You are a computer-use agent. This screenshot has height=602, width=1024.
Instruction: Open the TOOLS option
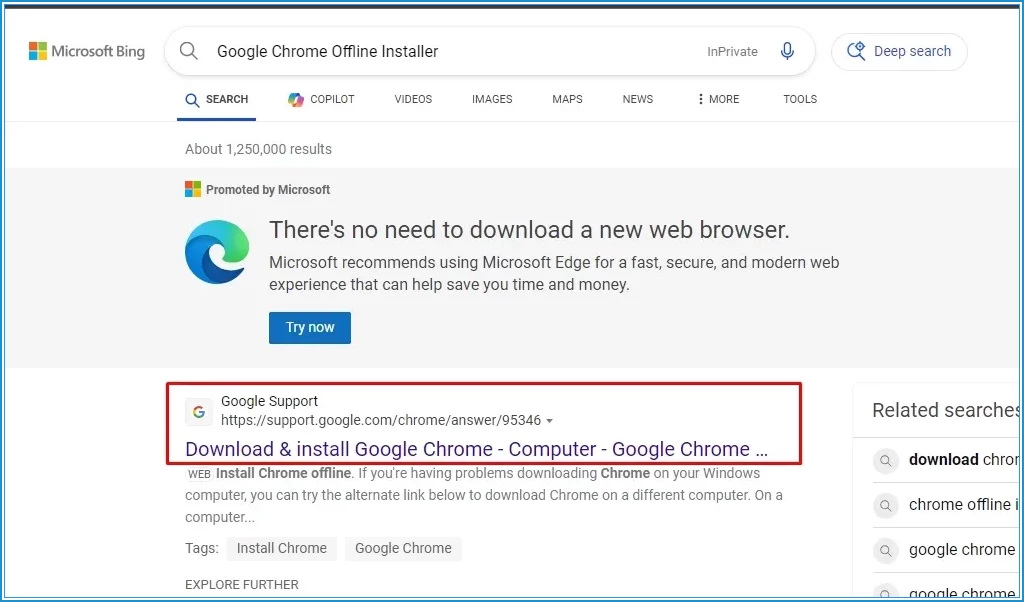tap(800, 99)
